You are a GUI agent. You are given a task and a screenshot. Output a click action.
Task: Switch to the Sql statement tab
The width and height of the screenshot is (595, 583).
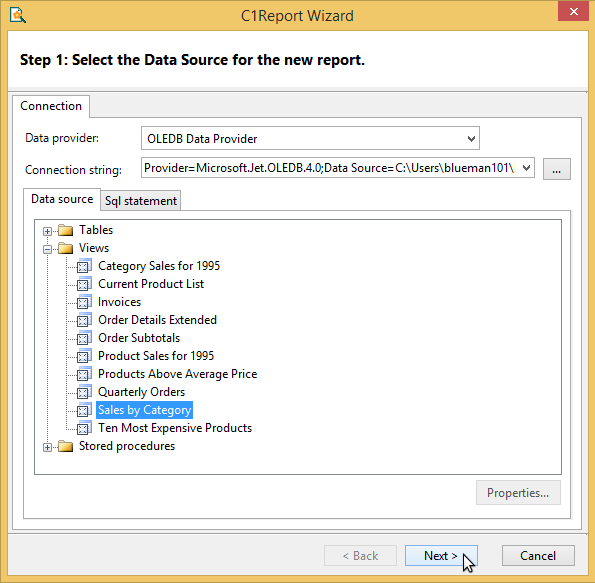[x=141, y=201]
